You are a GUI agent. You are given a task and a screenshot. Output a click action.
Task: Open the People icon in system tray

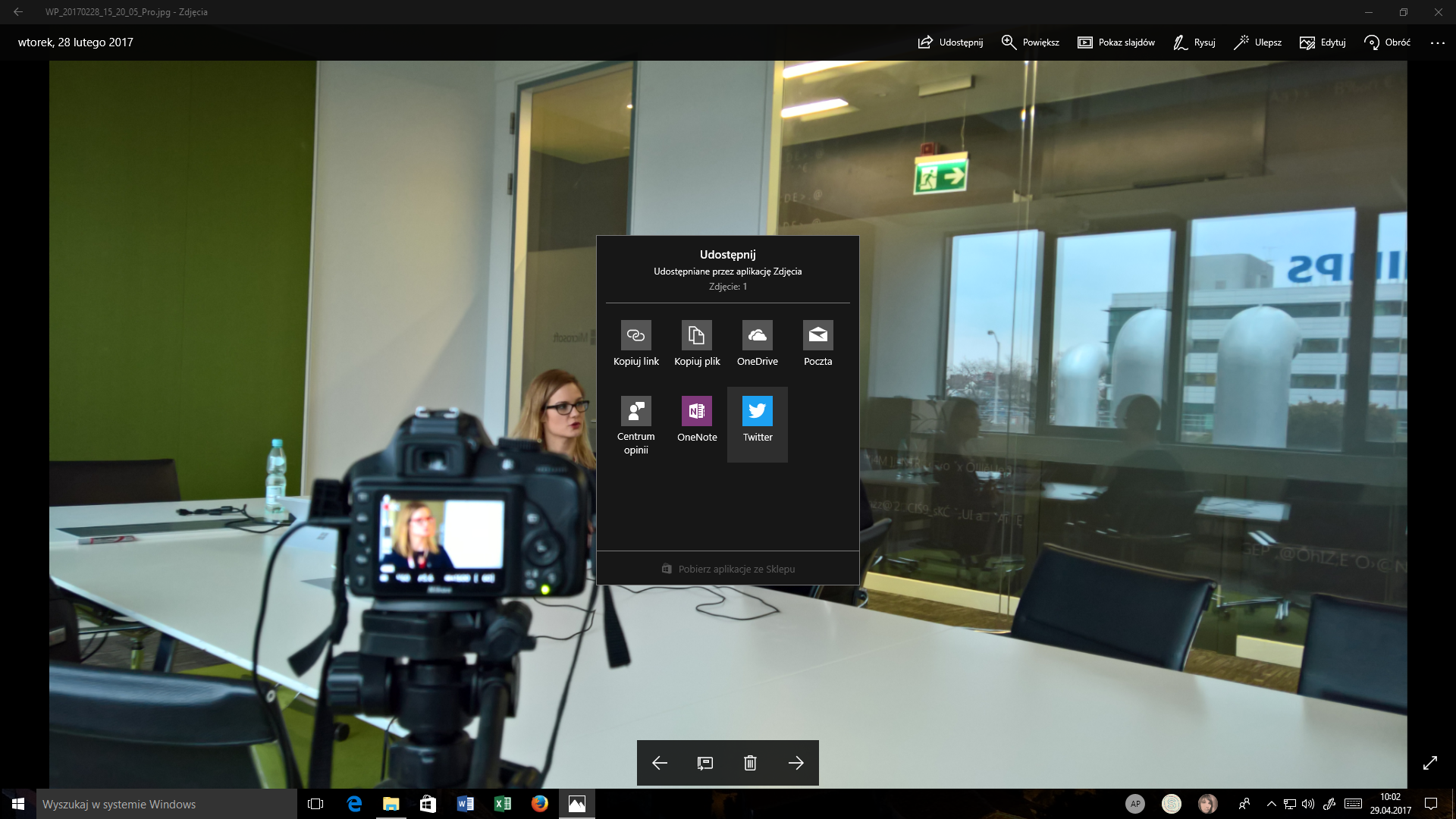point(1244,804)
